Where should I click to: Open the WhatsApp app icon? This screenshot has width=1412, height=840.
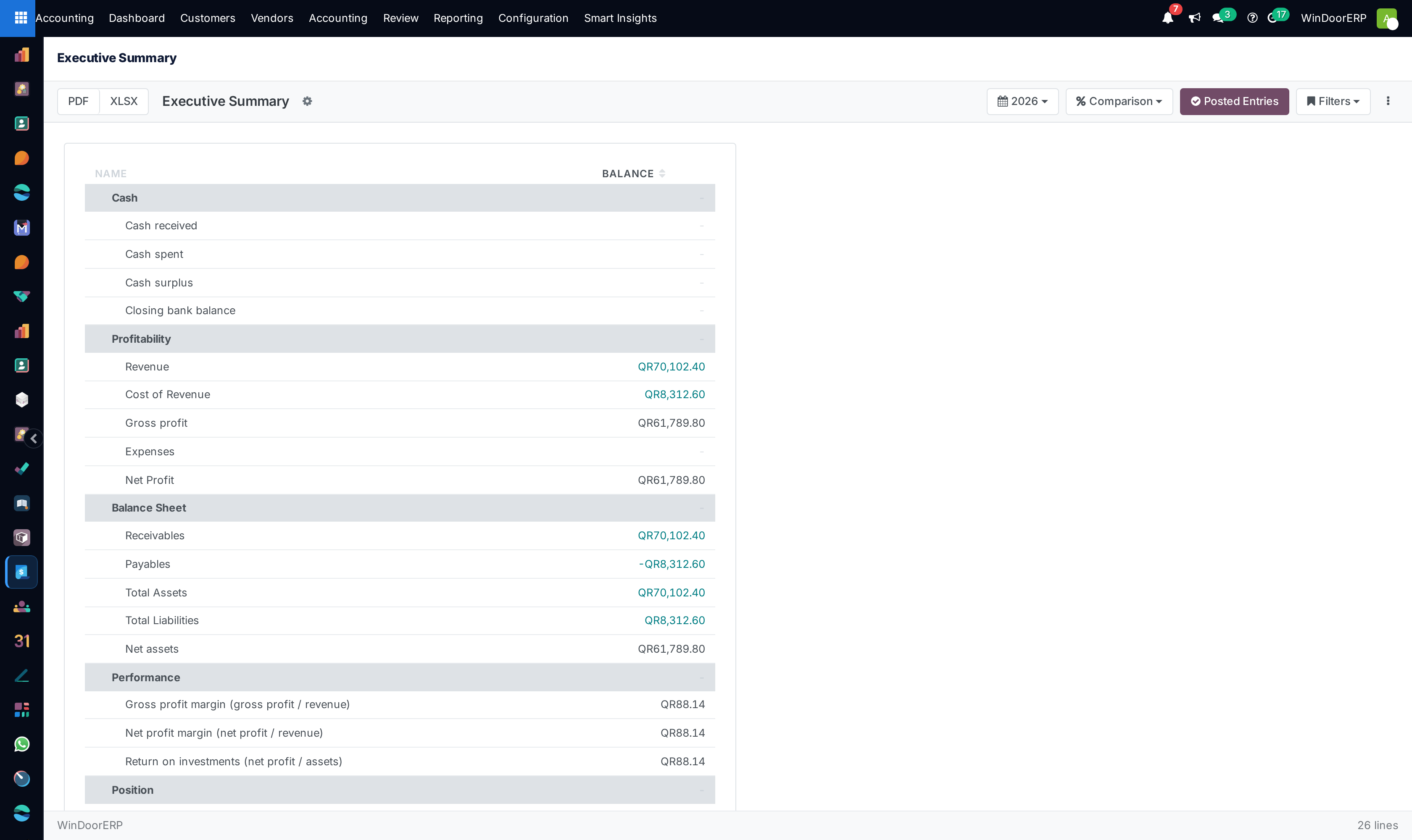point(21,744)
